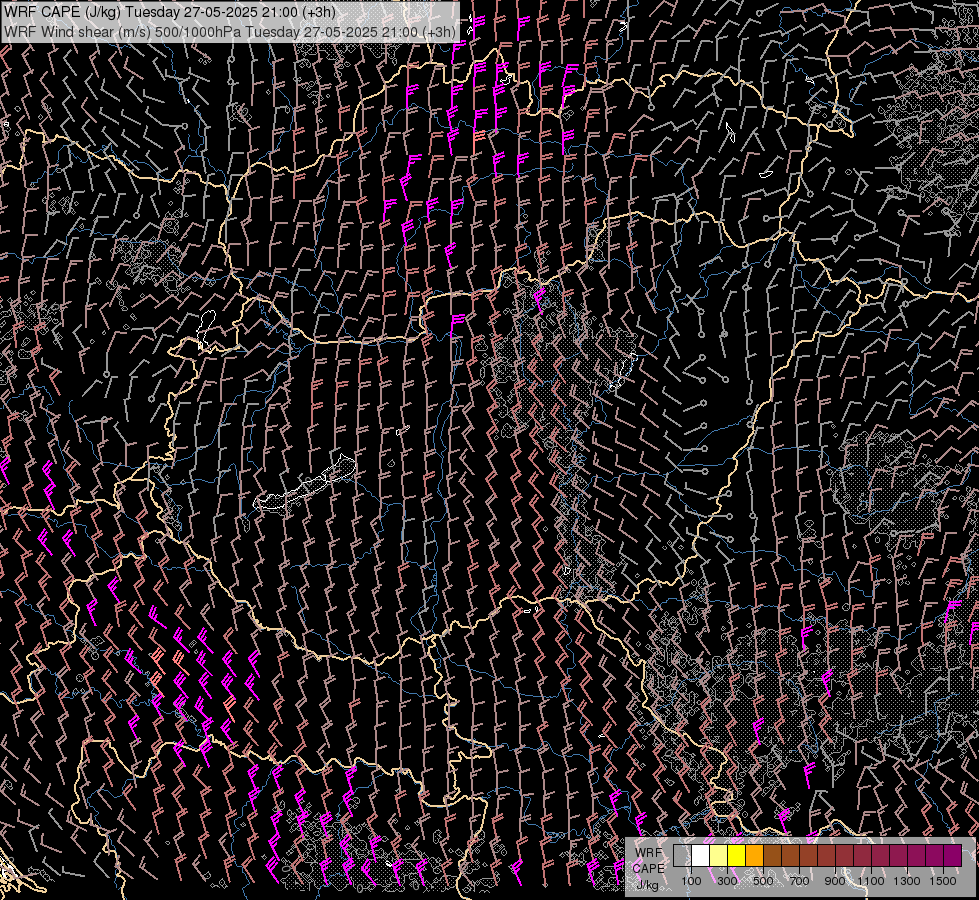Screen dimensions: 979x900
Task: Select the last purple swatch in the legend
Action: click(953, 856)
